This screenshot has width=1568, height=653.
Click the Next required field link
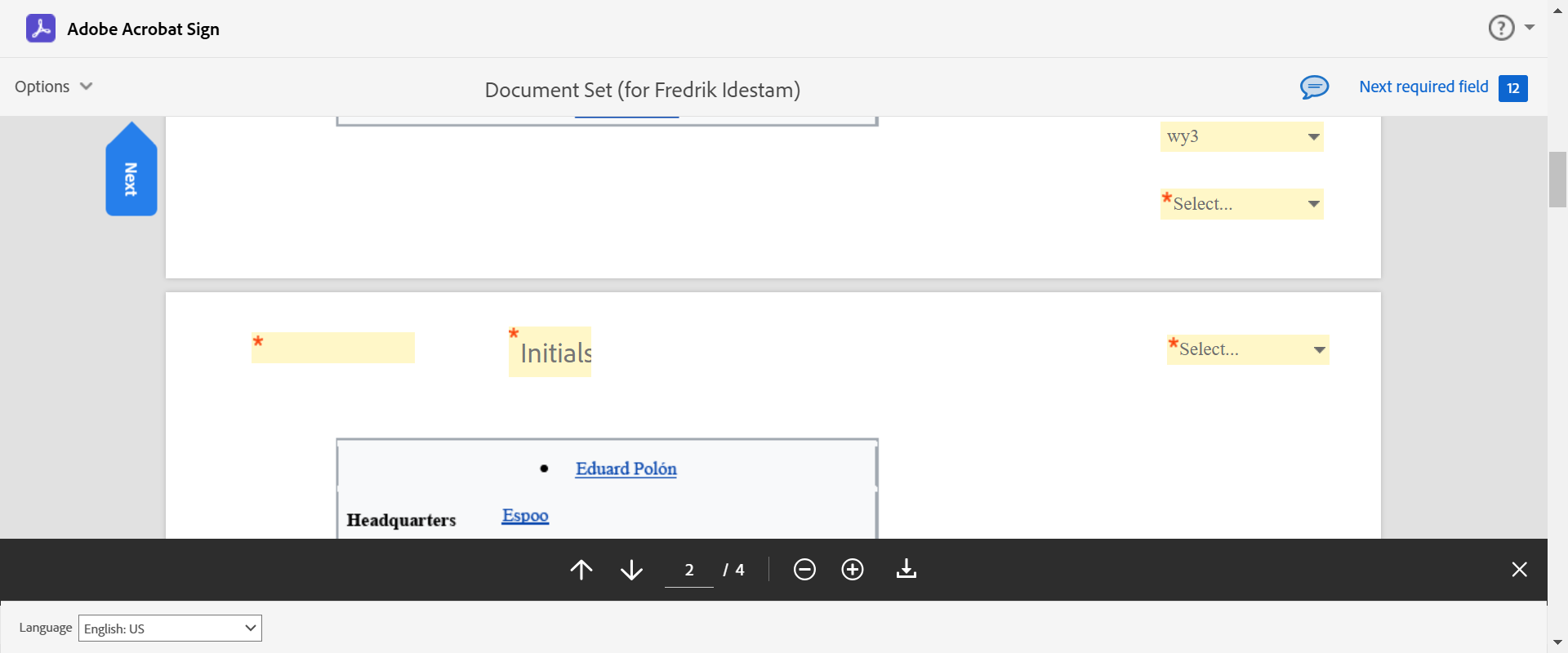pos(1423,87)
